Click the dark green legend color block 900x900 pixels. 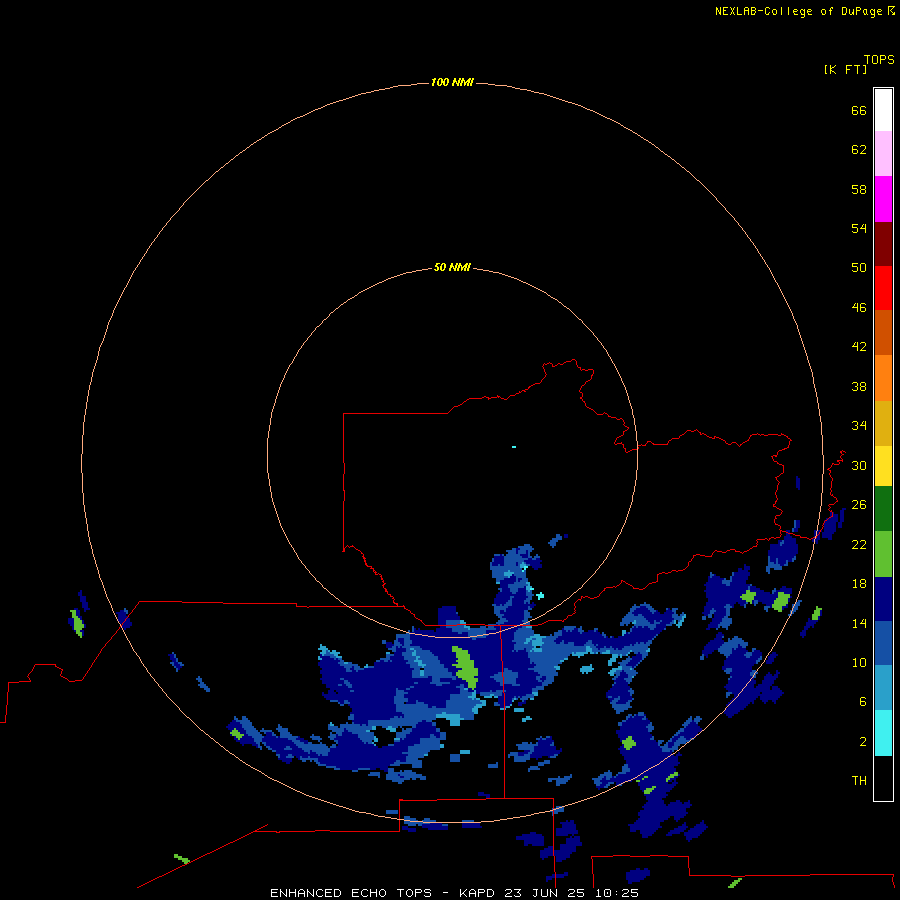pos(883,509)
